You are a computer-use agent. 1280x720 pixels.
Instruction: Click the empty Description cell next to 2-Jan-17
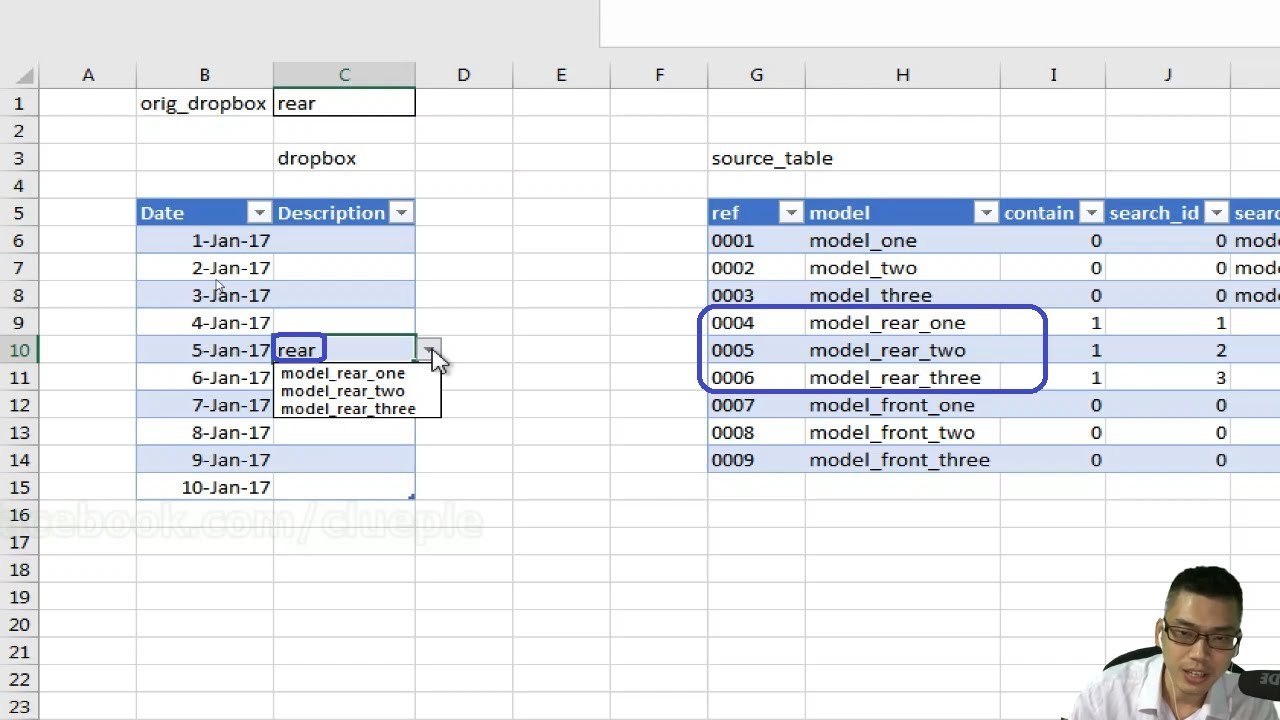click(x=344, y=268)
